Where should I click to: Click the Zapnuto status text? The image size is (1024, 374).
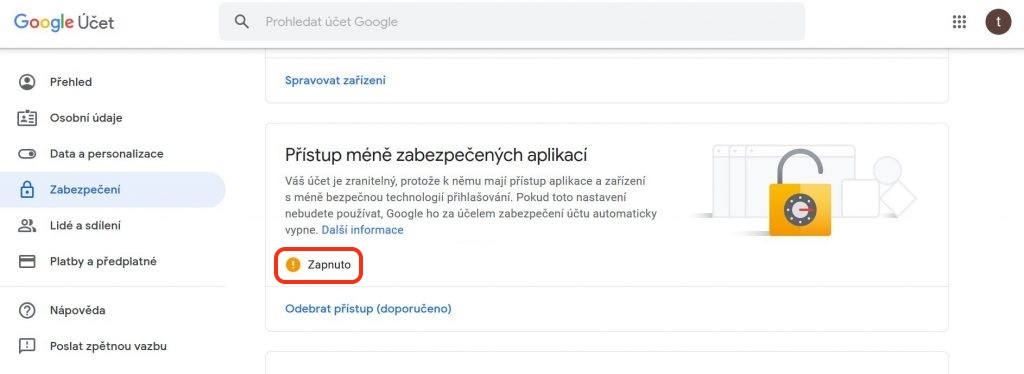point(329,265)
